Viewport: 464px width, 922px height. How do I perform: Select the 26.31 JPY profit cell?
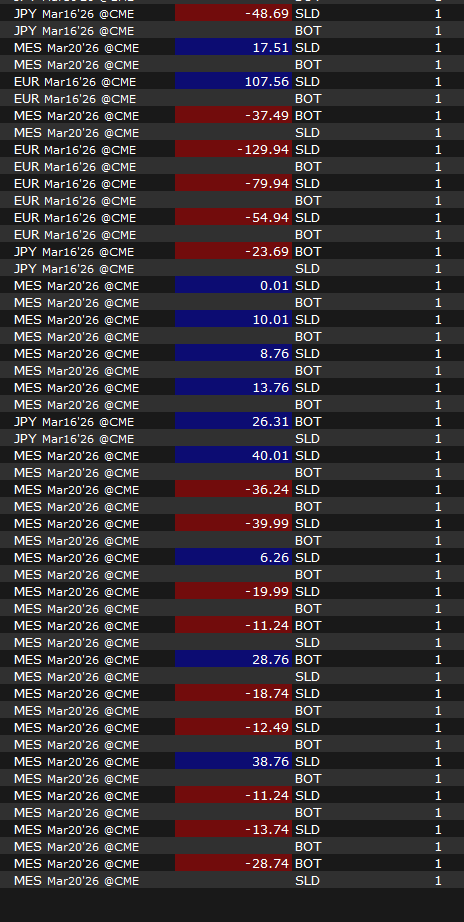tap(233, 422)
